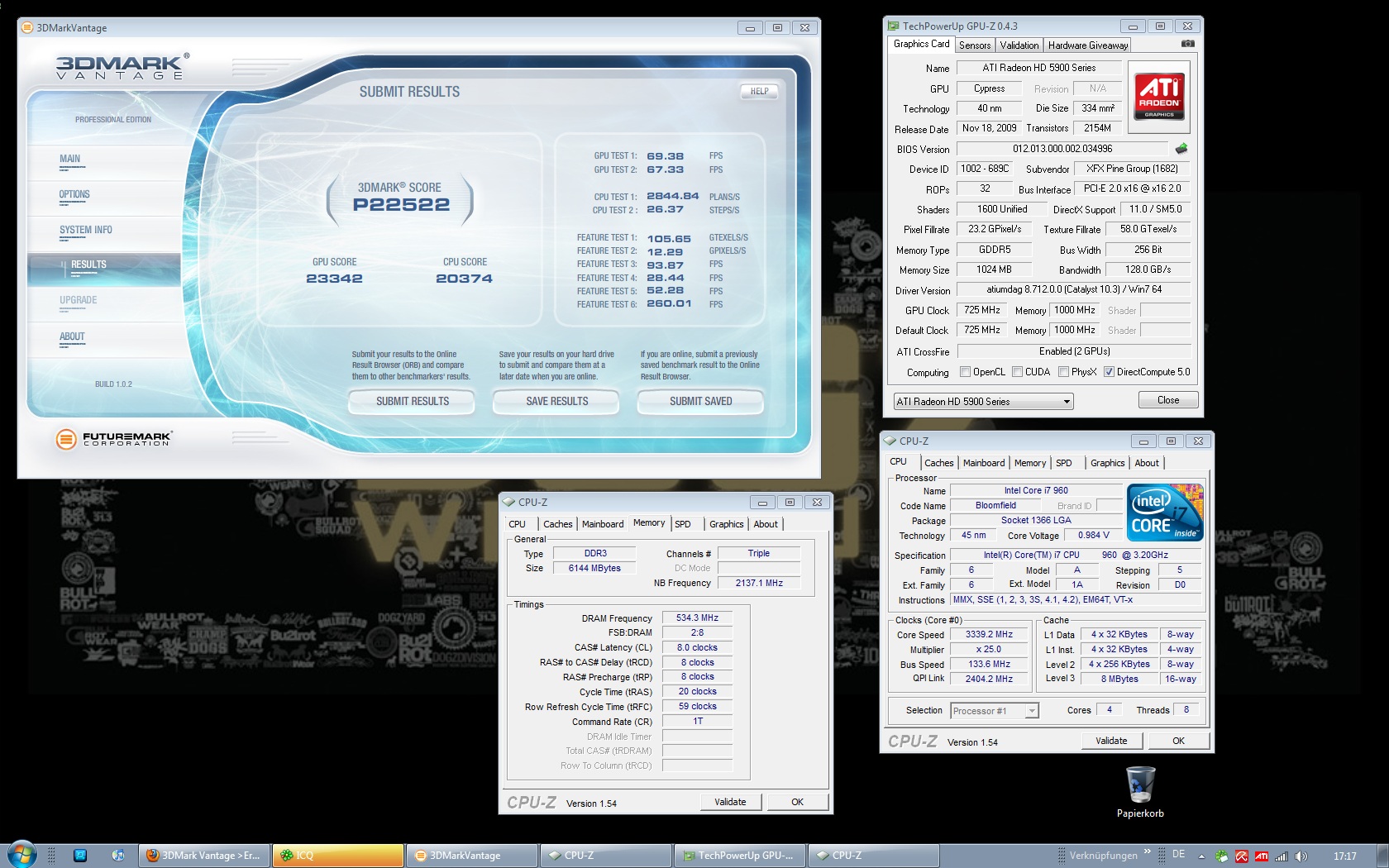
Task: Select Graphics Card tab in GPU-Z
Action: tap(921, 44)
